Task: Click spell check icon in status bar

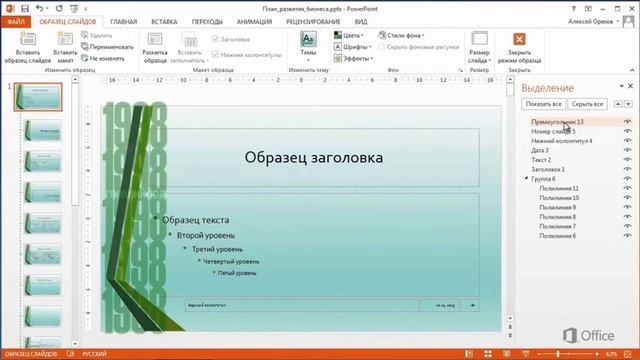Action: (70, 354)
